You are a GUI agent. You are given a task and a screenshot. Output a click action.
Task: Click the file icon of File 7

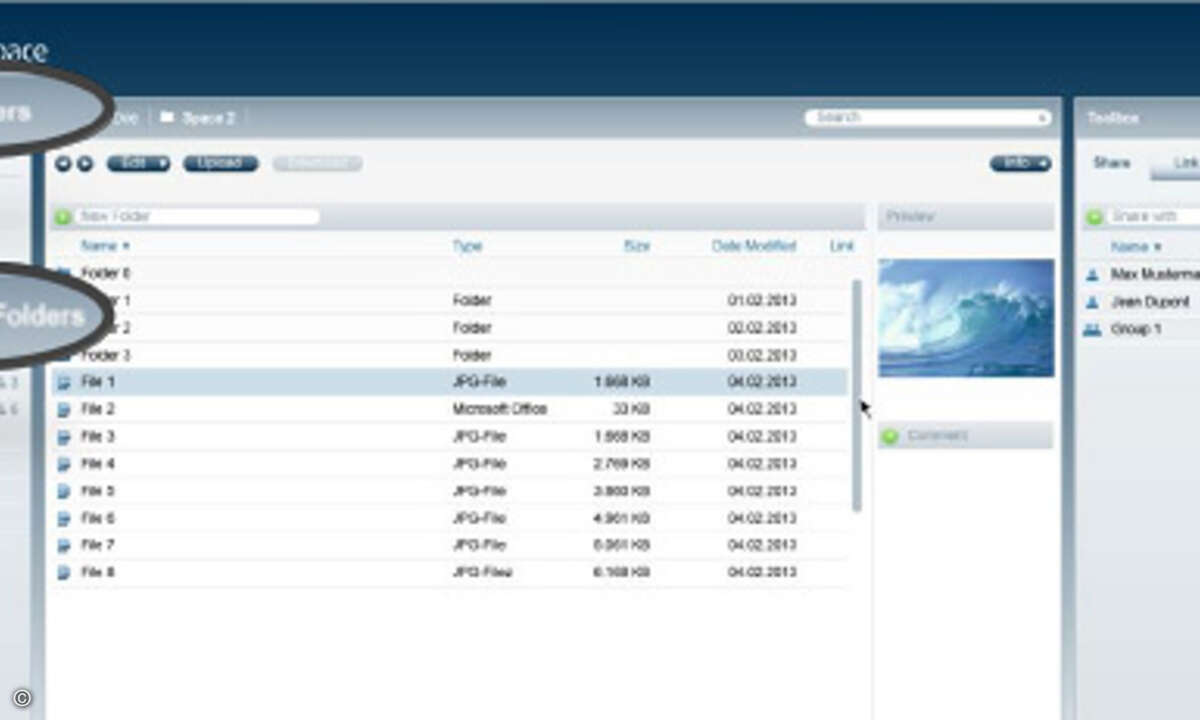[x=65, y=545]
